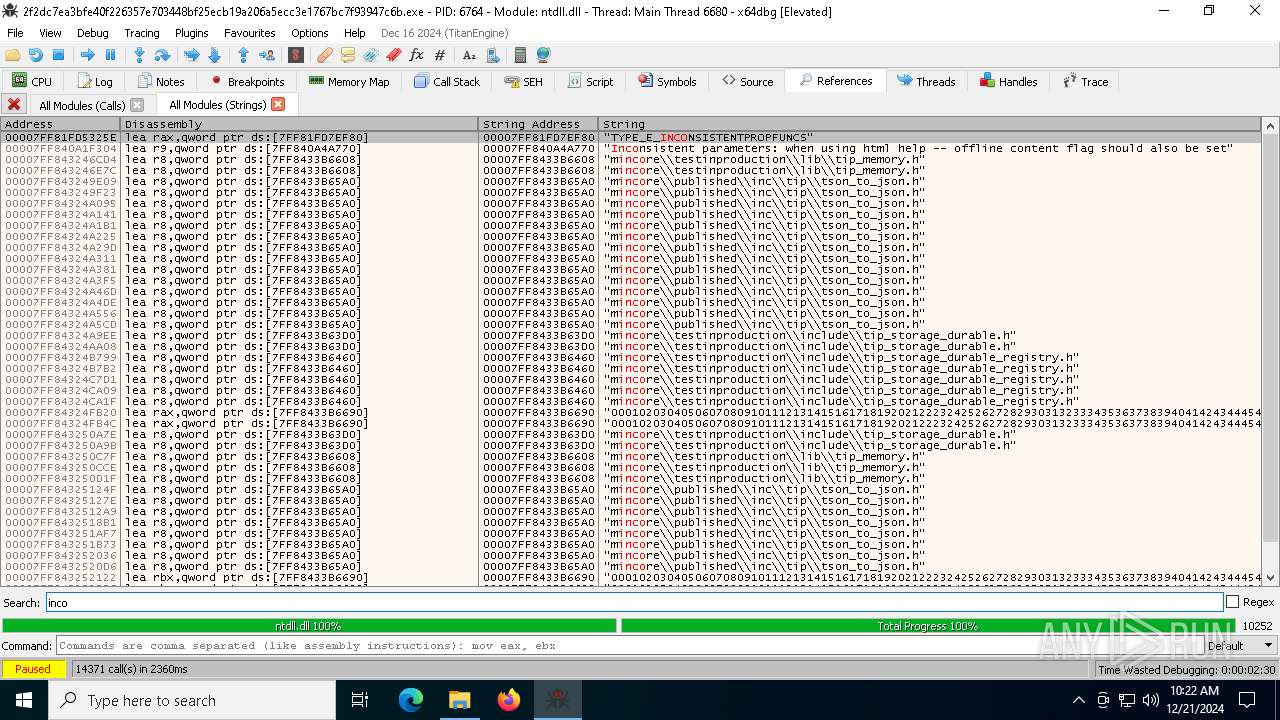Open Firefox from the Windows taskbar
Image resolution: width=1280 pixels, height=720 pixels.
(x=509, y=700)
